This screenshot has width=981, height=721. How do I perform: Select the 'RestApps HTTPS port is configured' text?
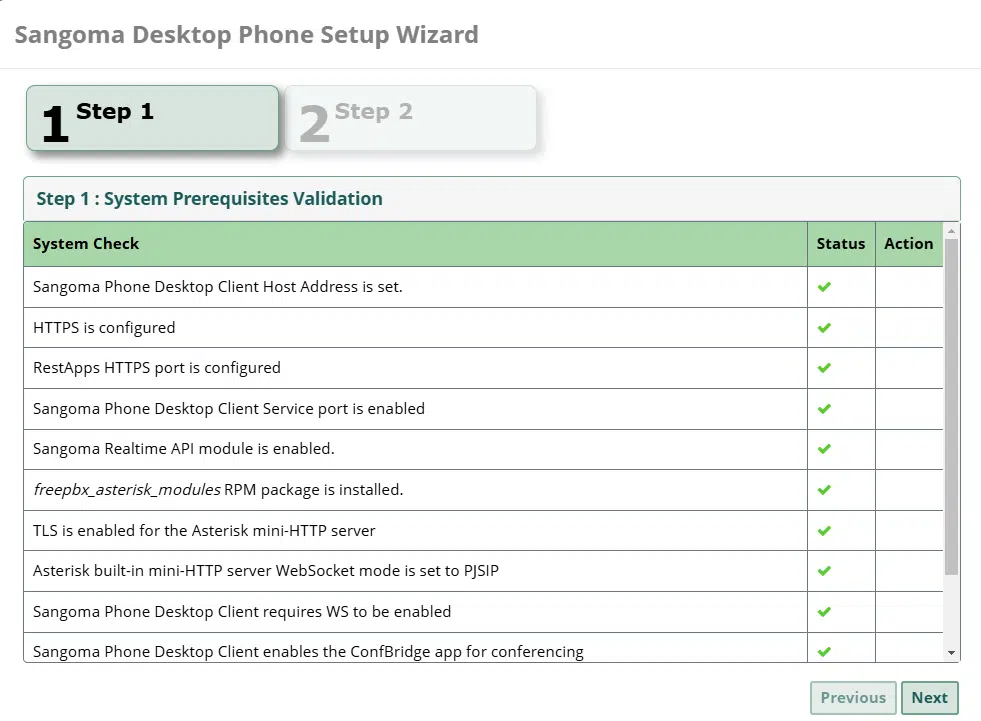pos(156,368)
